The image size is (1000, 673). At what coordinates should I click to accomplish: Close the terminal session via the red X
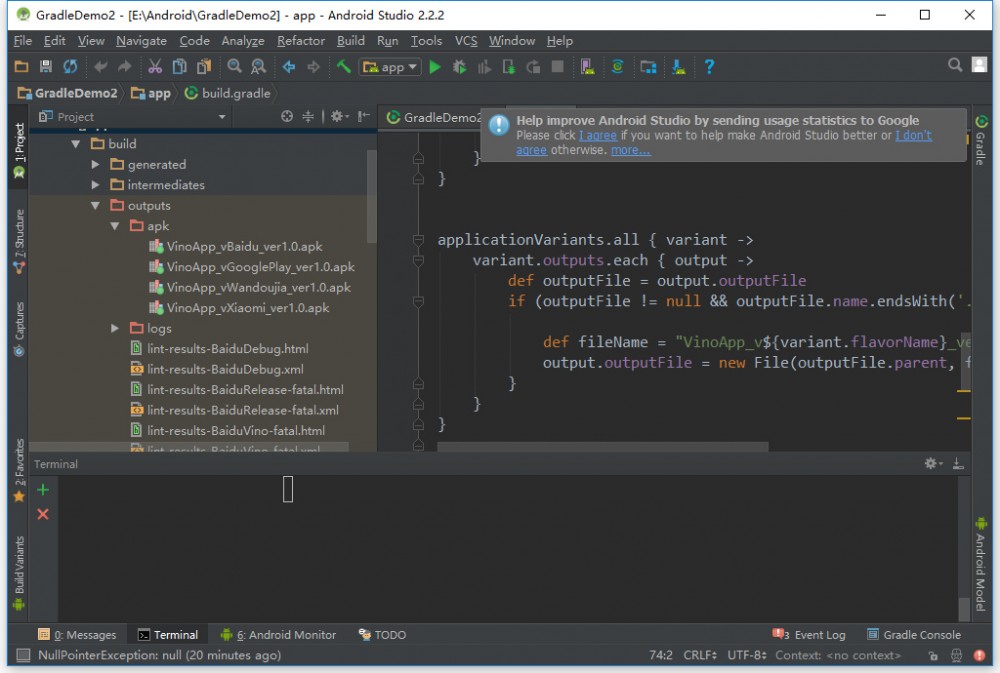point(42,513)
